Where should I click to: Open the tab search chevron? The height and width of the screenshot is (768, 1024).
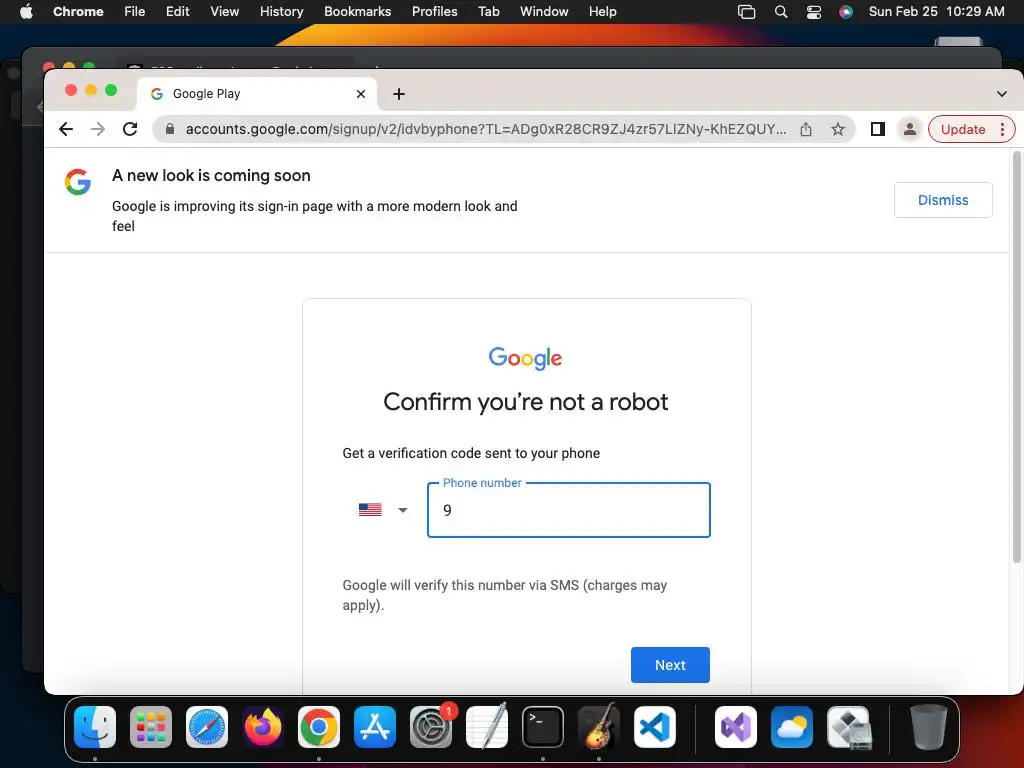pos(1001,94)
